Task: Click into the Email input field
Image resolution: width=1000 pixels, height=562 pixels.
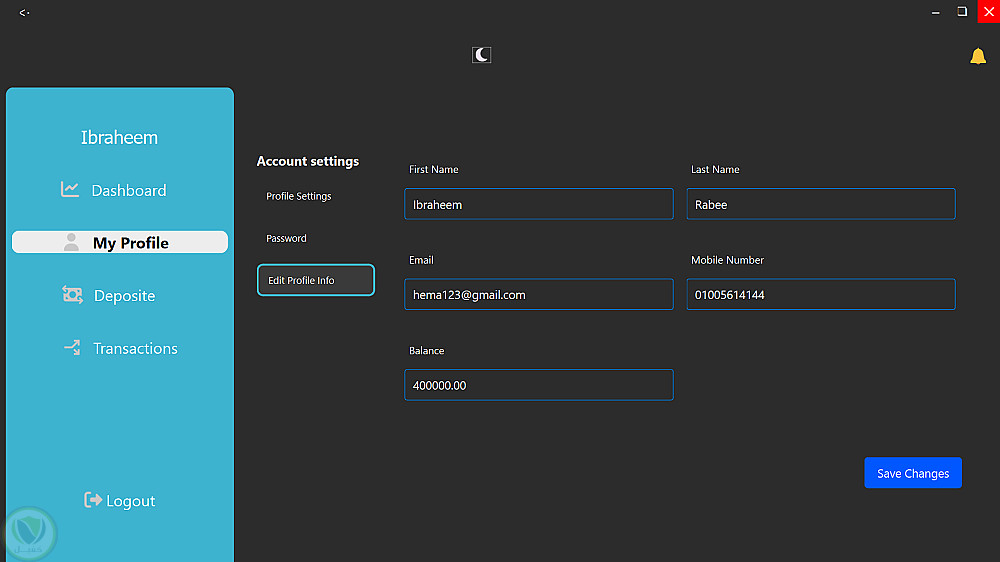Action: coord(538,294)
